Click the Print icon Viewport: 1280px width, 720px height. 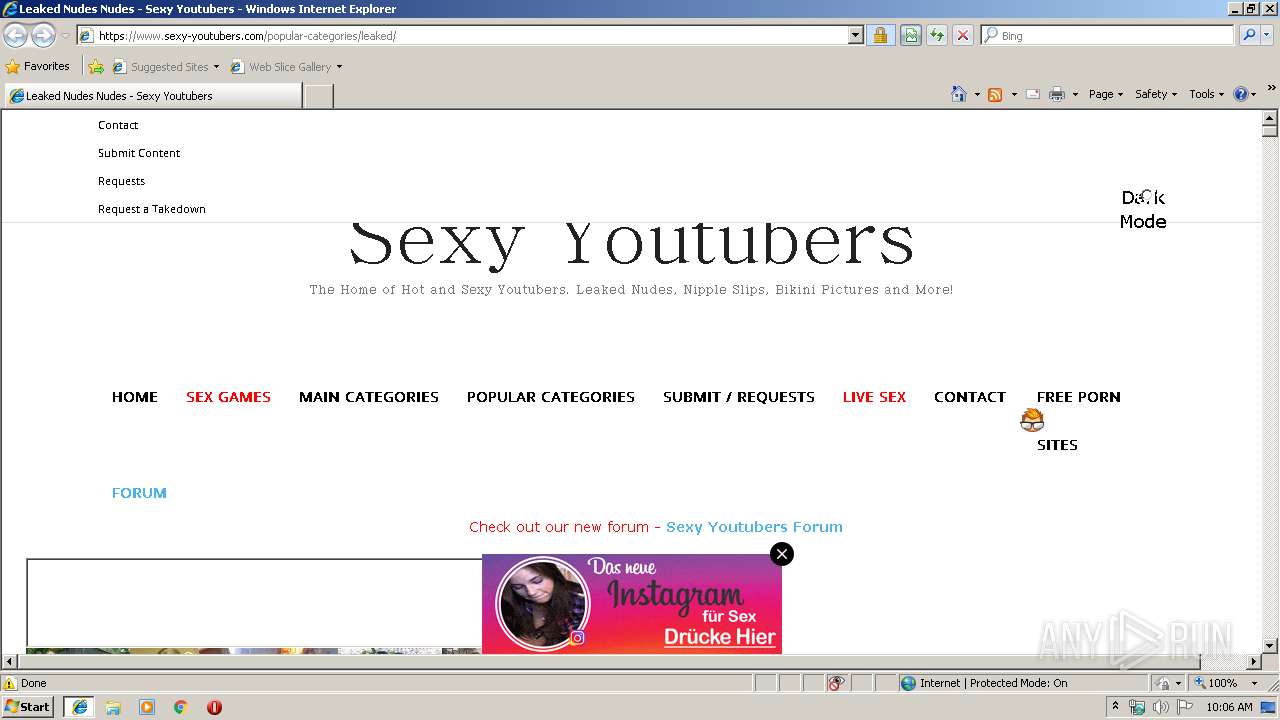coord(1057,94)
